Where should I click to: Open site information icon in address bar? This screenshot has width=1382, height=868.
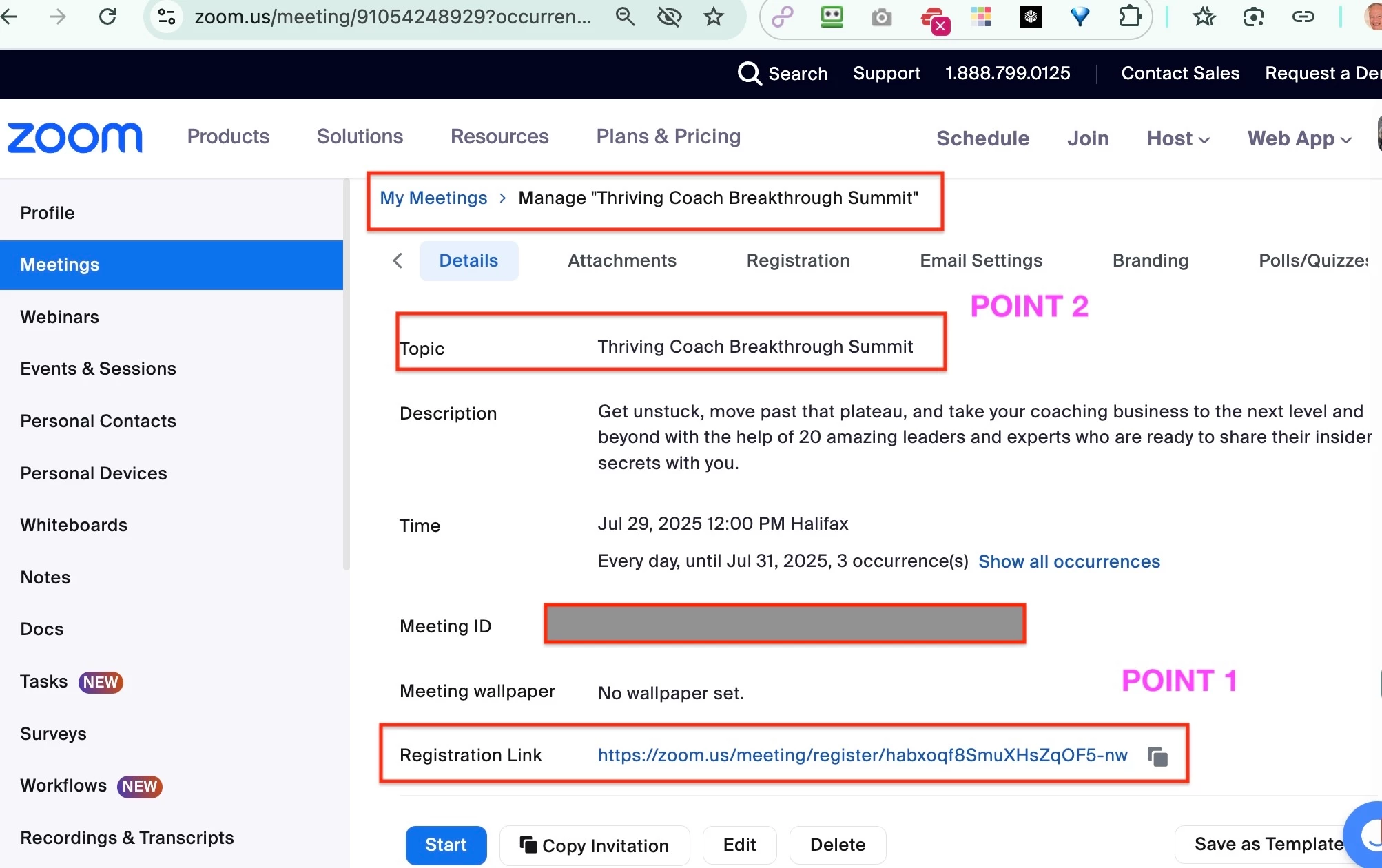point(167,17)
